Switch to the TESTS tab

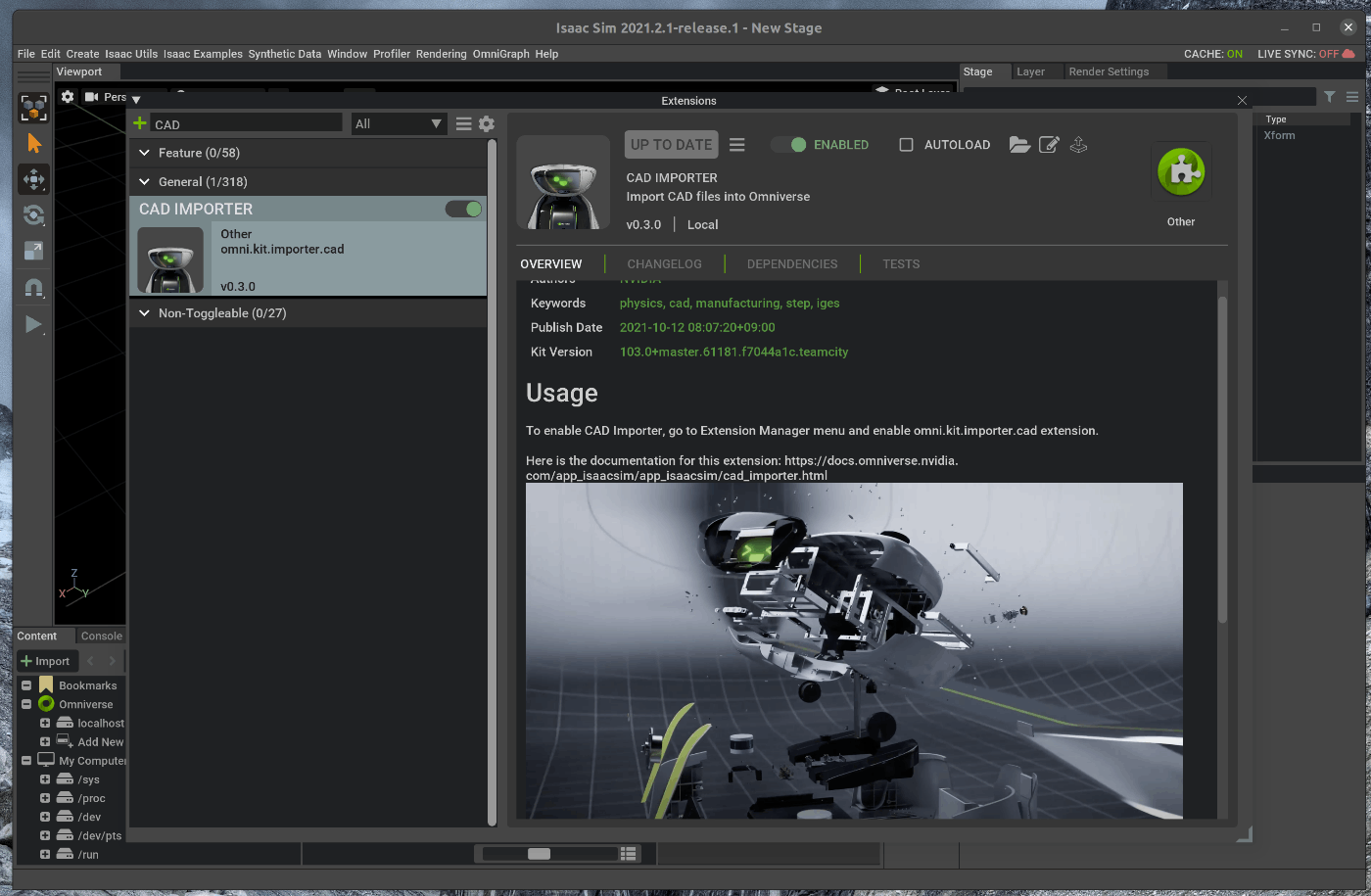(901, 264)
